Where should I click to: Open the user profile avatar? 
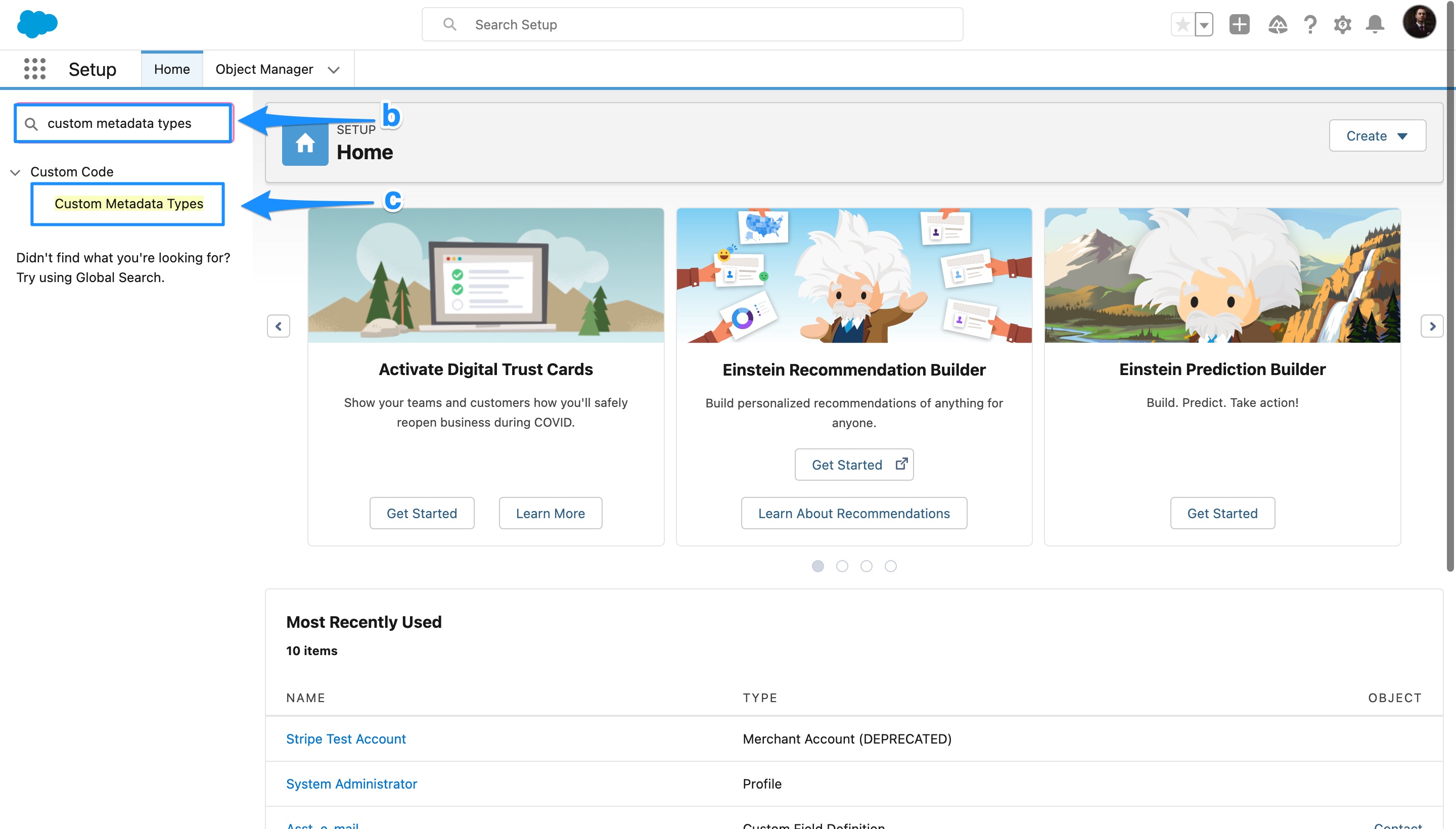coord(1419,22)
